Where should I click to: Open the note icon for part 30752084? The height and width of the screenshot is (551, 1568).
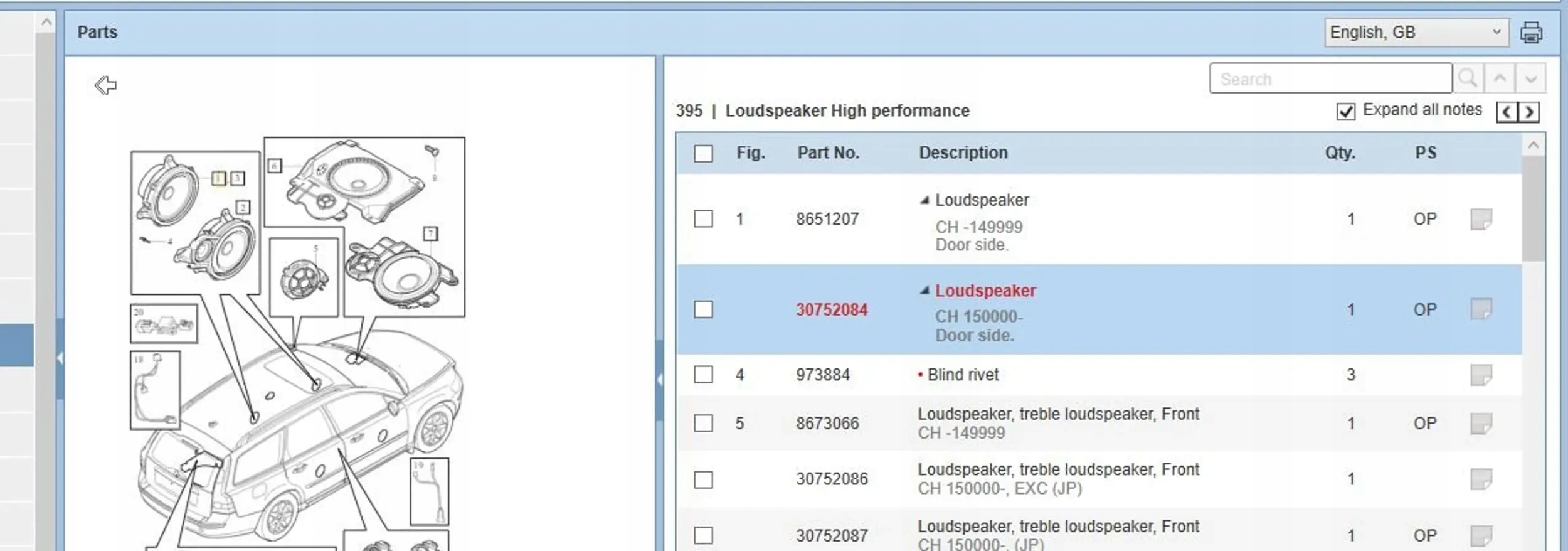pos(1481,309)
